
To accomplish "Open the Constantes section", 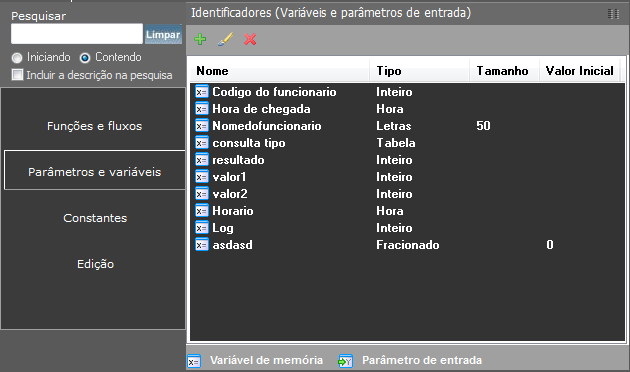I will [x=95, y=218].
